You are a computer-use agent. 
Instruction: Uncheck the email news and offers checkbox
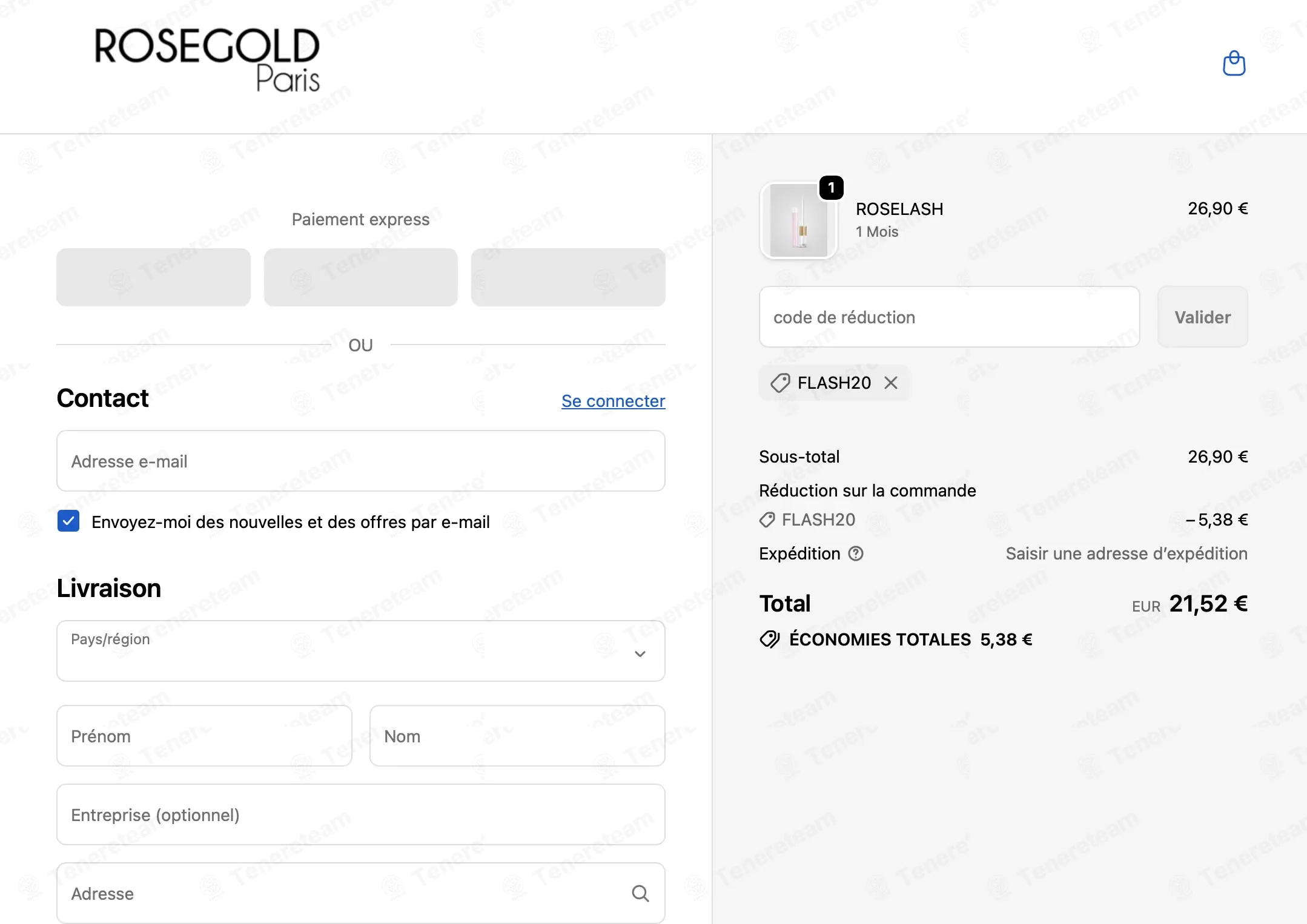point(68,521)
